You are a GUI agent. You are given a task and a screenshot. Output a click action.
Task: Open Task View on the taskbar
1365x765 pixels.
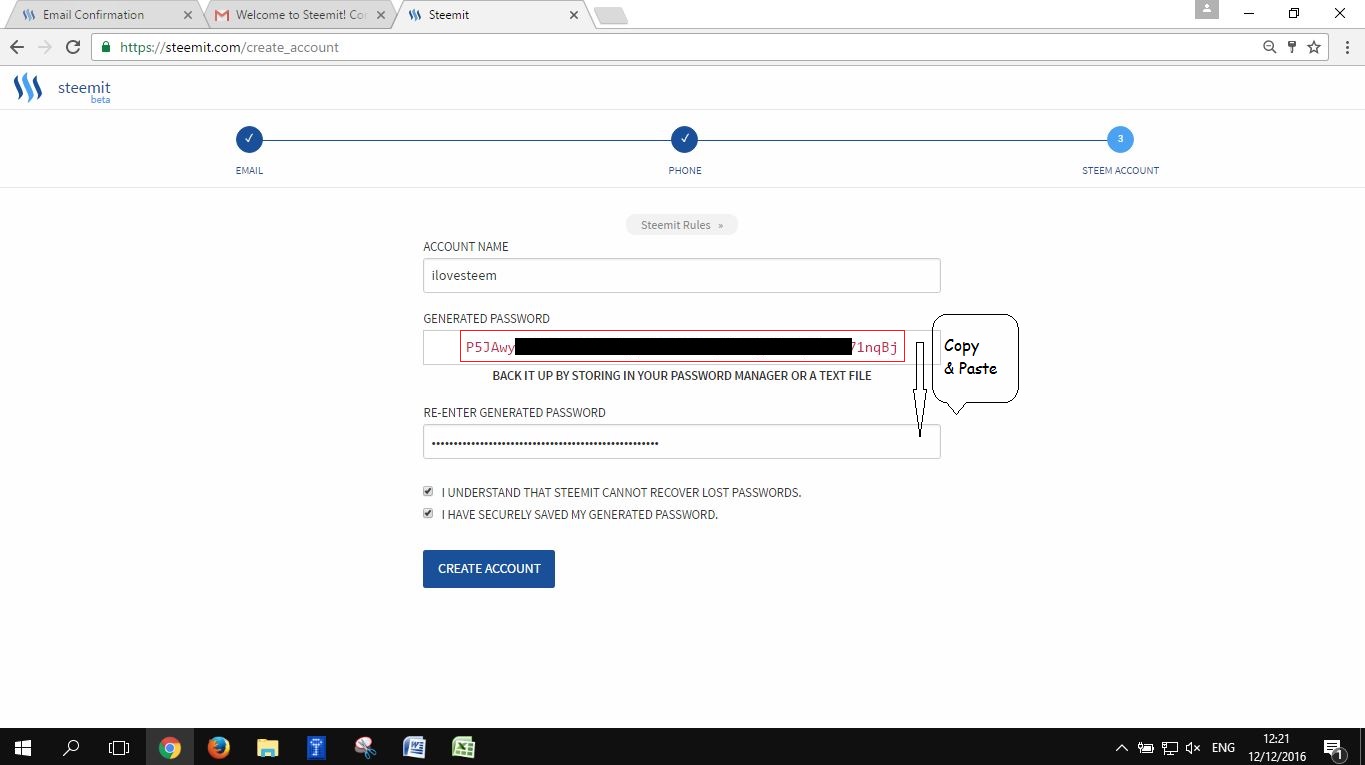coord(119,747)
